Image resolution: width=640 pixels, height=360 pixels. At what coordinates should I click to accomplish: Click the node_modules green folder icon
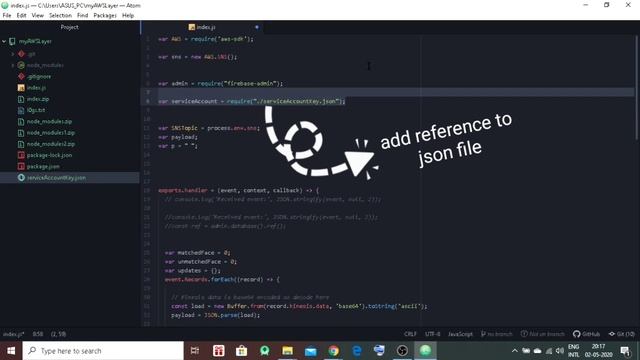click(x=21, y=65)
